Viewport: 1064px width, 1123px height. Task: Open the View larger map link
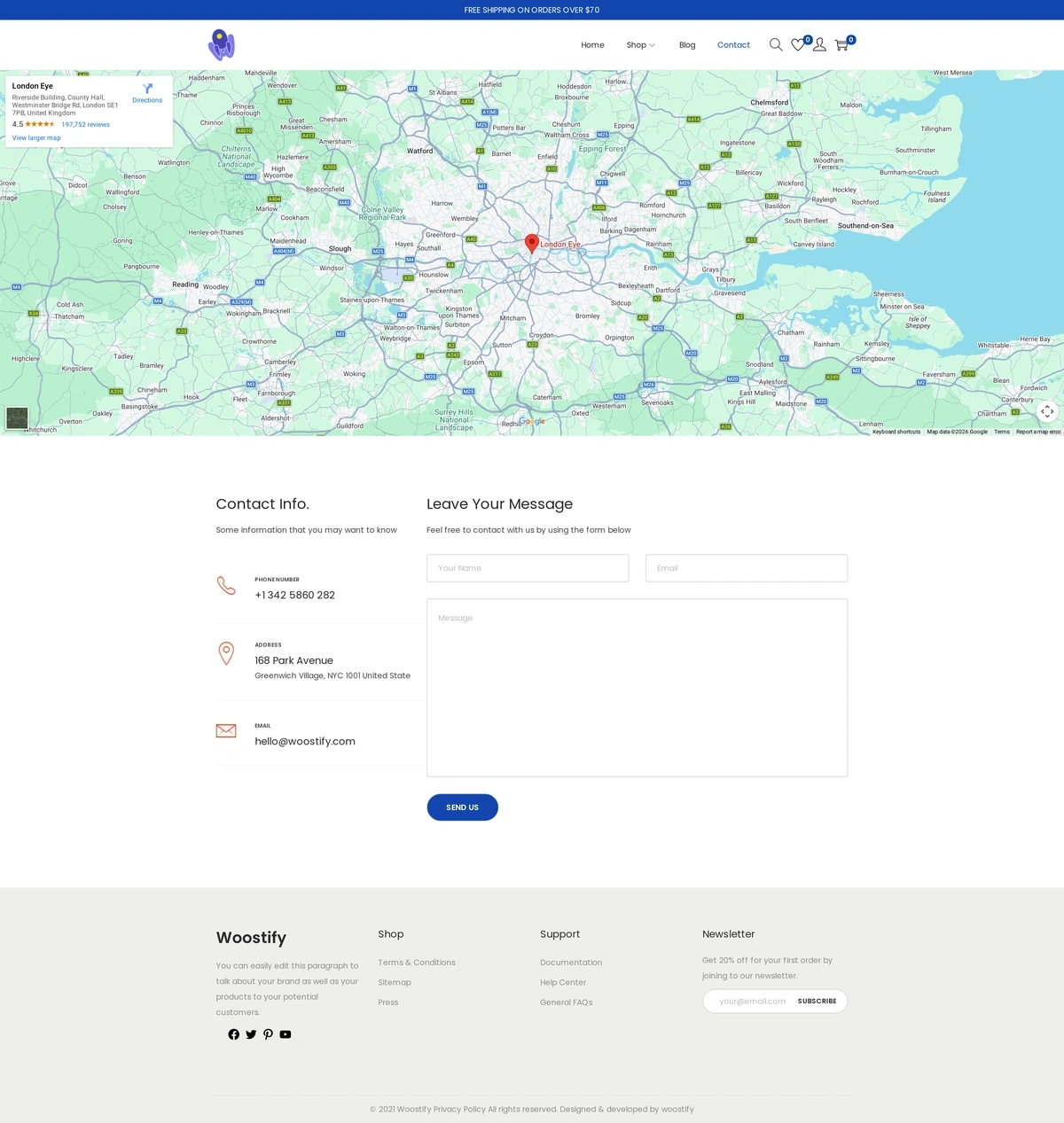coord(36,138)
